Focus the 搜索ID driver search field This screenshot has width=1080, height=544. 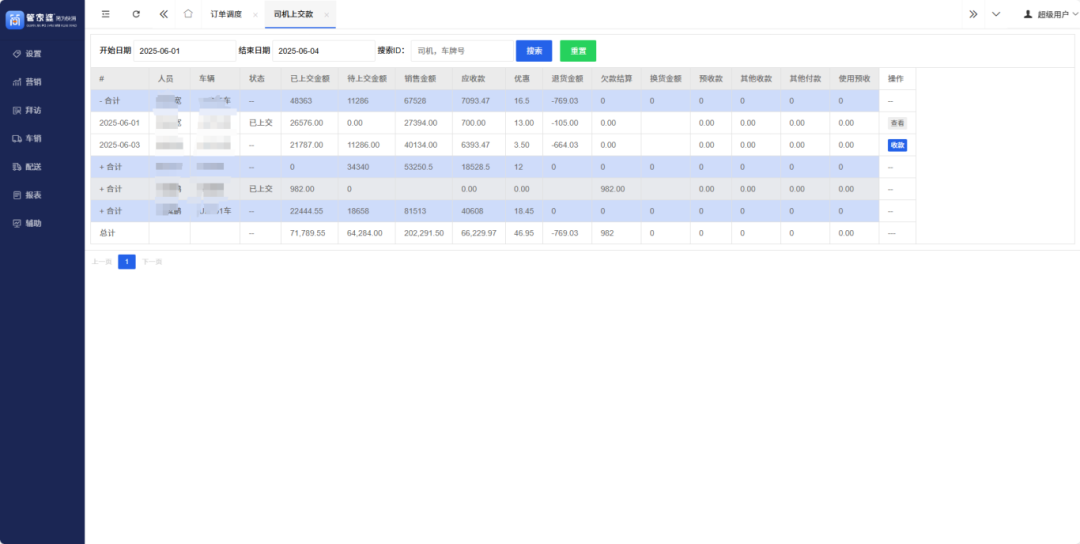460,50
